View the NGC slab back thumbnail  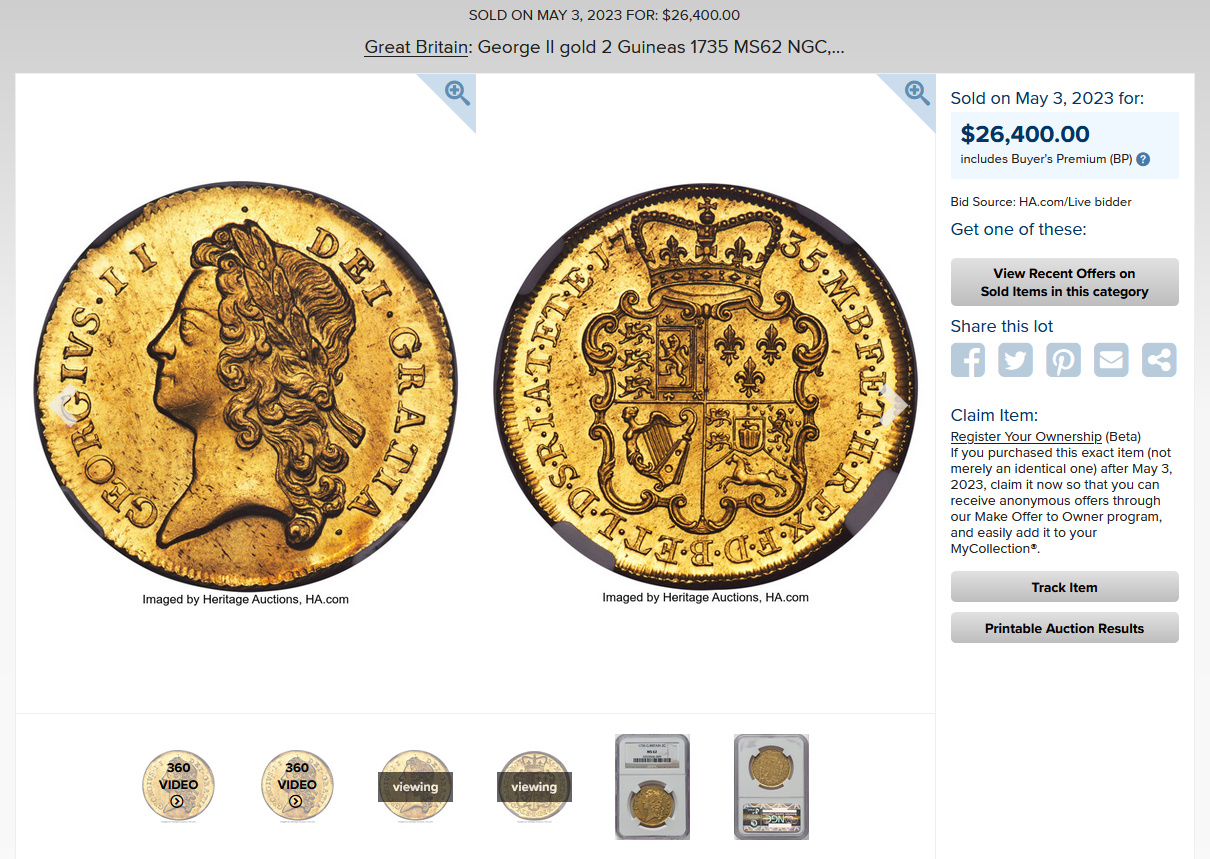(x=771, y=786)
